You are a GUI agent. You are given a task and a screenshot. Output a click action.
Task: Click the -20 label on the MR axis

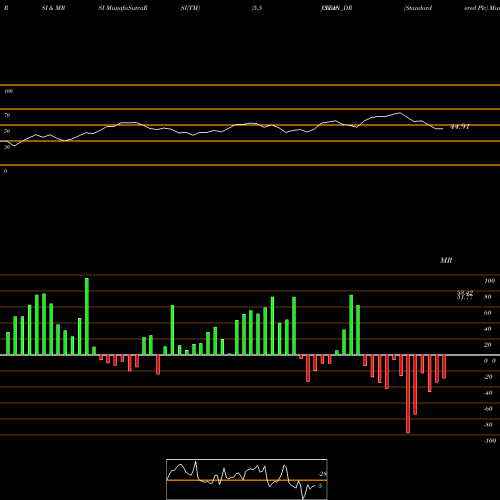[488, 377]
